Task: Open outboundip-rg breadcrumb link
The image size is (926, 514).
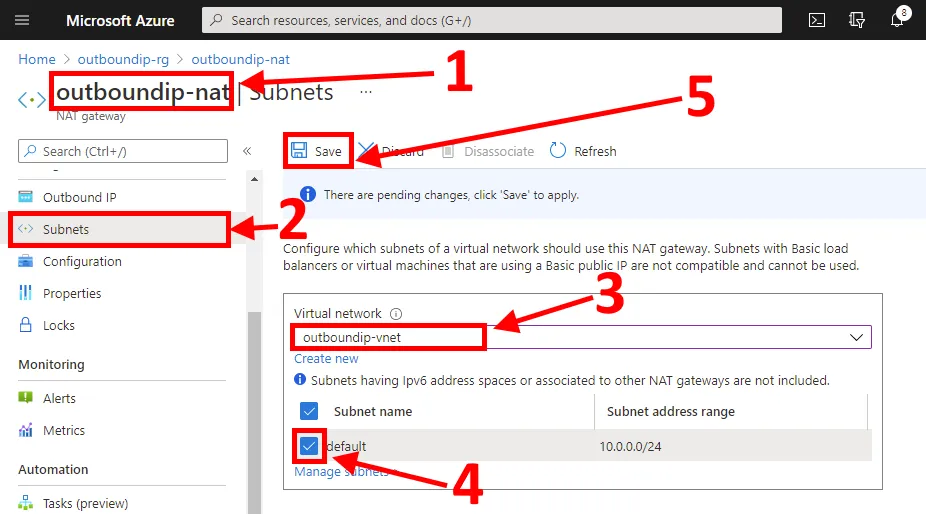Action: click(x=123, y=59)
